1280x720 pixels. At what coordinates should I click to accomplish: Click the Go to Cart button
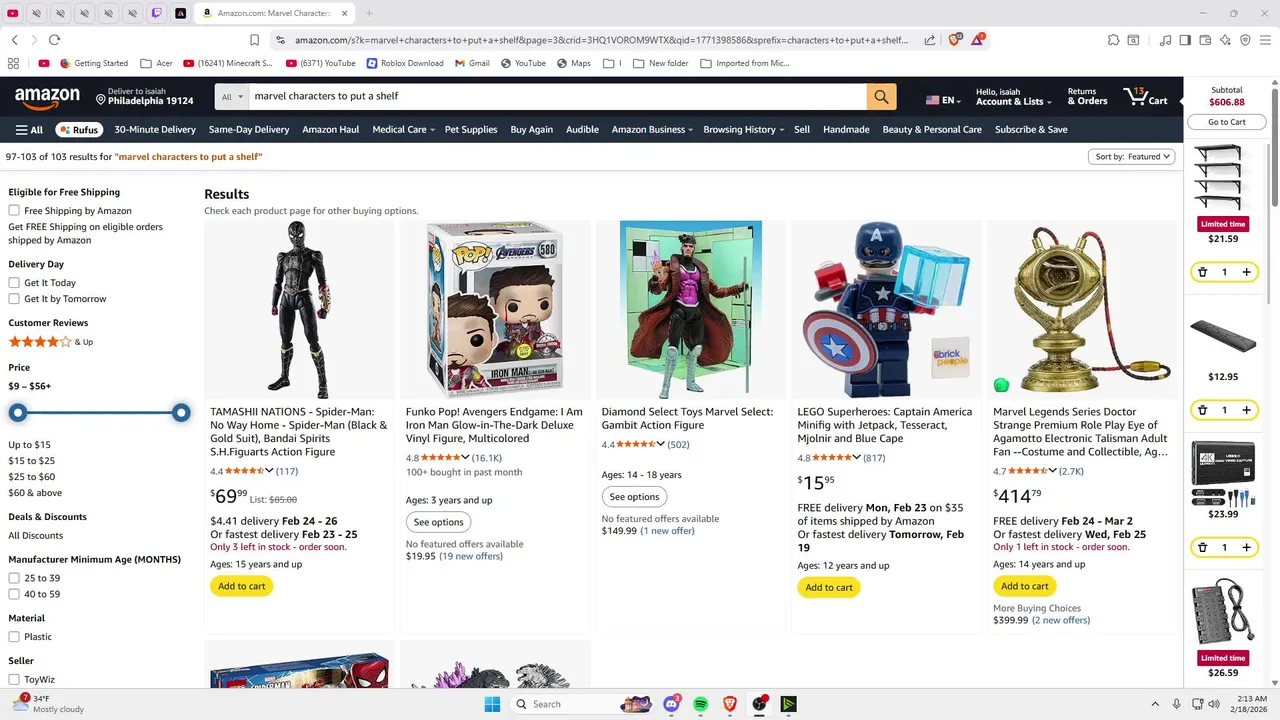(x=1226, y=122)
